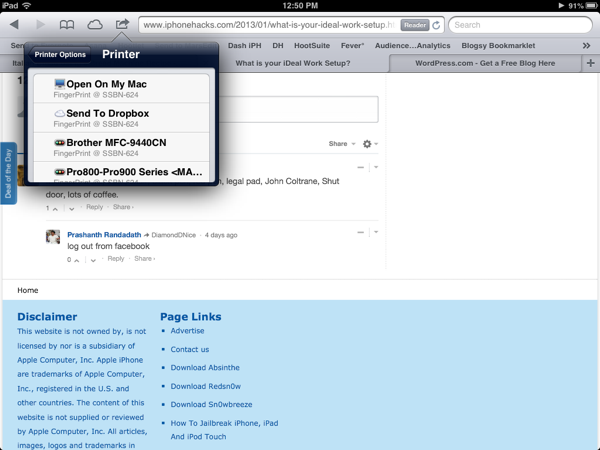Open the Share dropdown above comments
This screenshot has width=600, height=450.
(342, 144)
